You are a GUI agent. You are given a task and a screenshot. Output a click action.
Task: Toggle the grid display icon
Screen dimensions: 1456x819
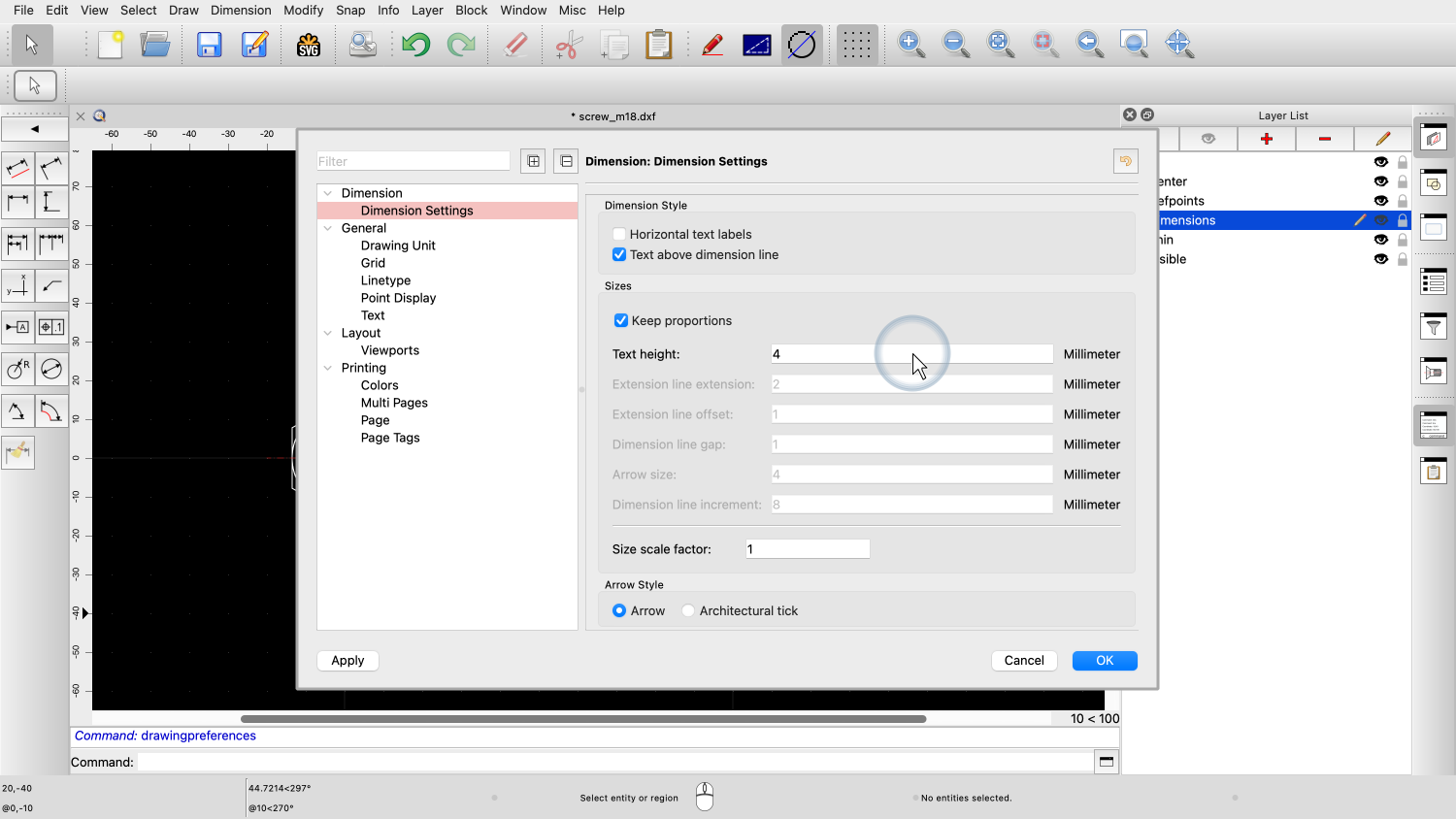[x=856, y=45]
